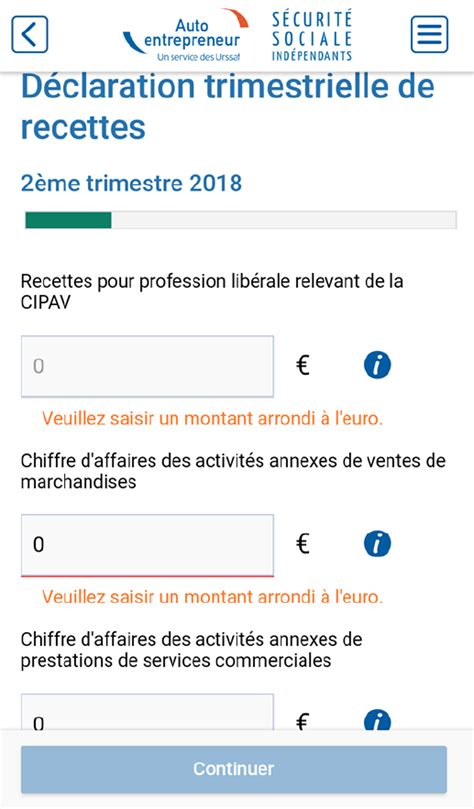
Task: Show info for CIPAV profession libérale recettes
Action: point(377,365)
